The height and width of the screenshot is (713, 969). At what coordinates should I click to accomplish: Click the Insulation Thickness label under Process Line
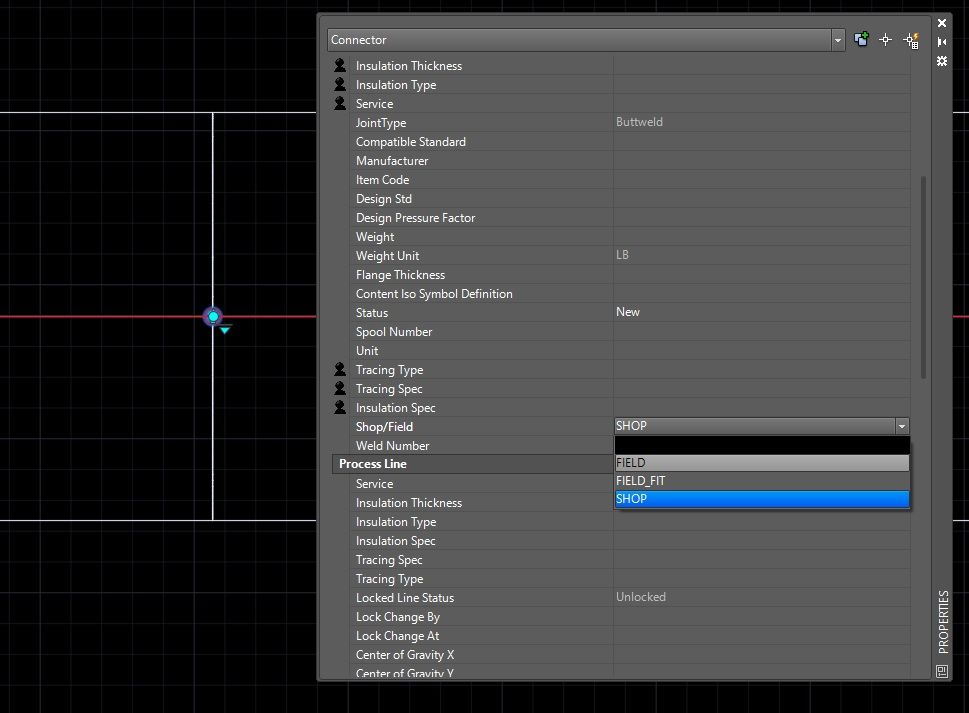[409, 503]
